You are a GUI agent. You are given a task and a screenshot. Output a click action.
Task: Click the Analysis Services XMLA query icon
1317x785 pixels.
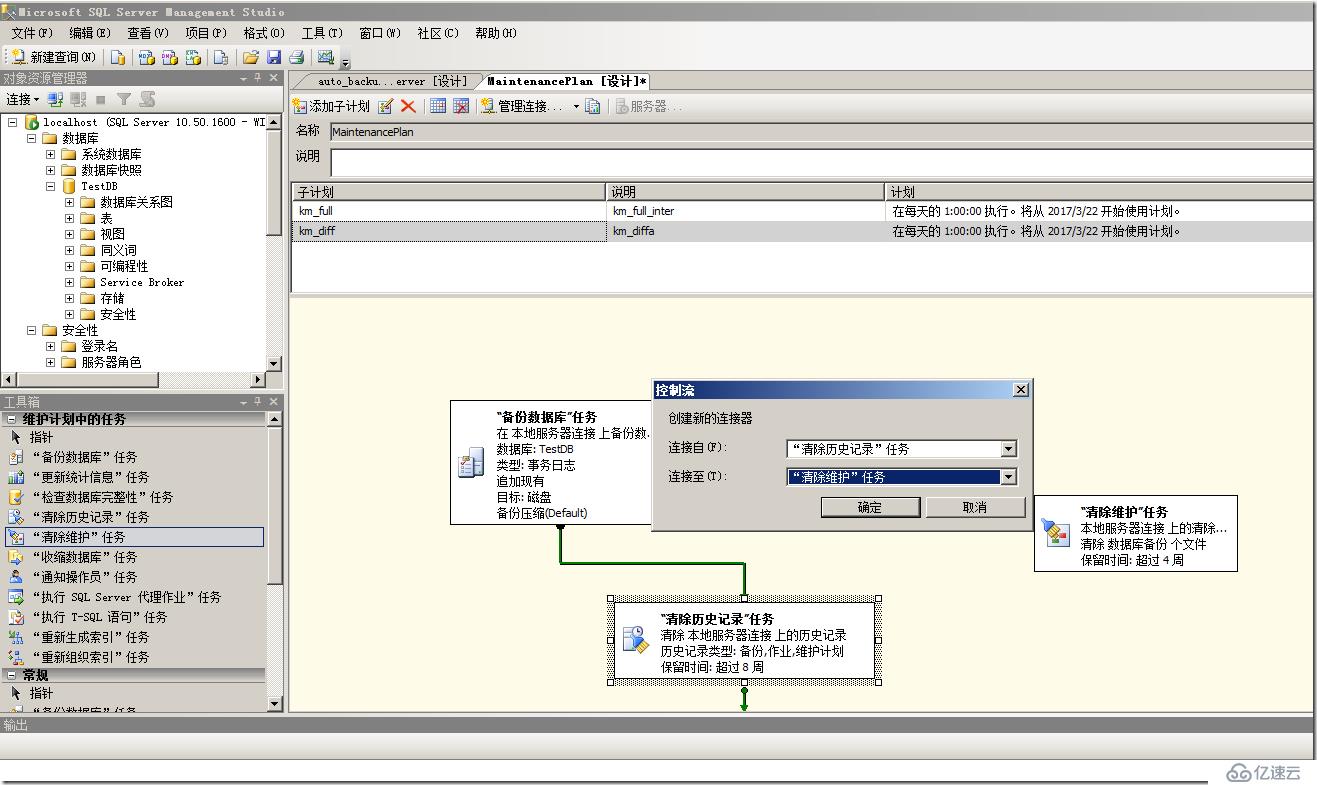195,57
